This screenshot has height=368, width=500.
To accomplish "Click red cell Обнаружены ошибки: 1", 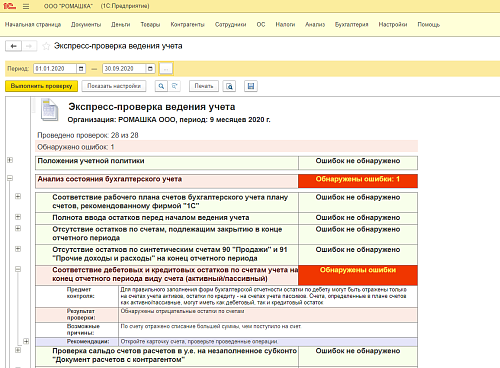I will pyautogui.click(x=358, y=181).
